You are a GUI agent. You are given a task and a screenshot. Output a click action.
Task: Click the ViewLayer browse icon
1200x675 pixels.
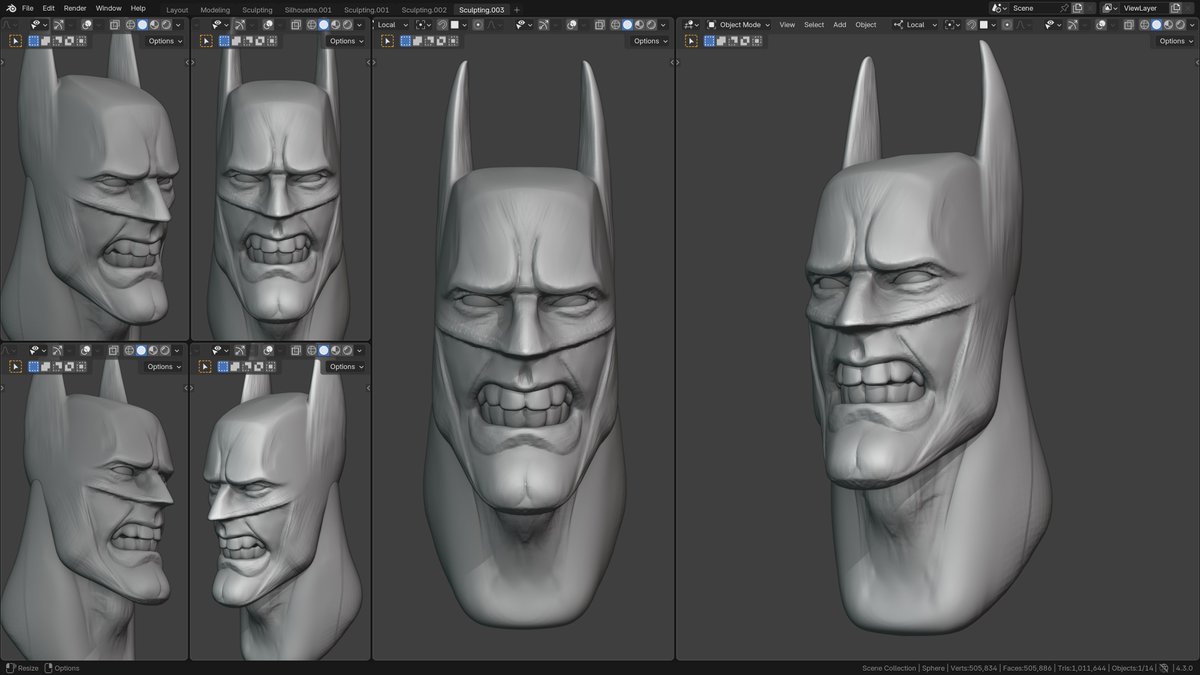pos(1110,8)
